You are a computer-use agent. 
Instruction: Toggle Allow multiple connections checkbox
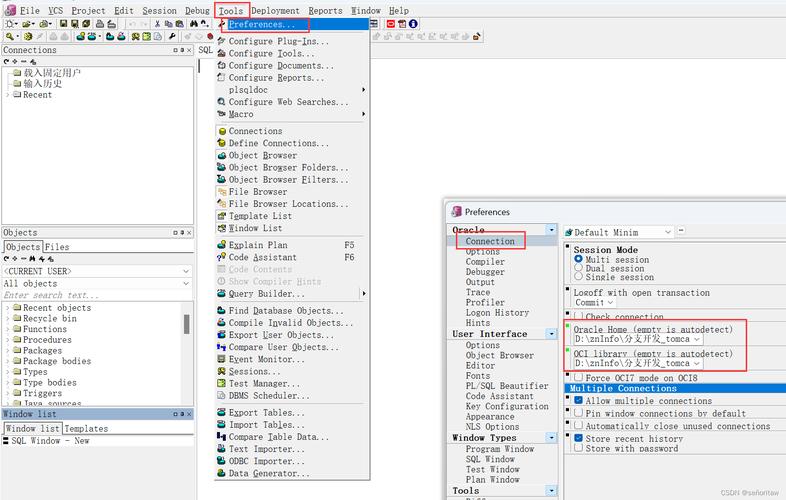tap(578, 400)
